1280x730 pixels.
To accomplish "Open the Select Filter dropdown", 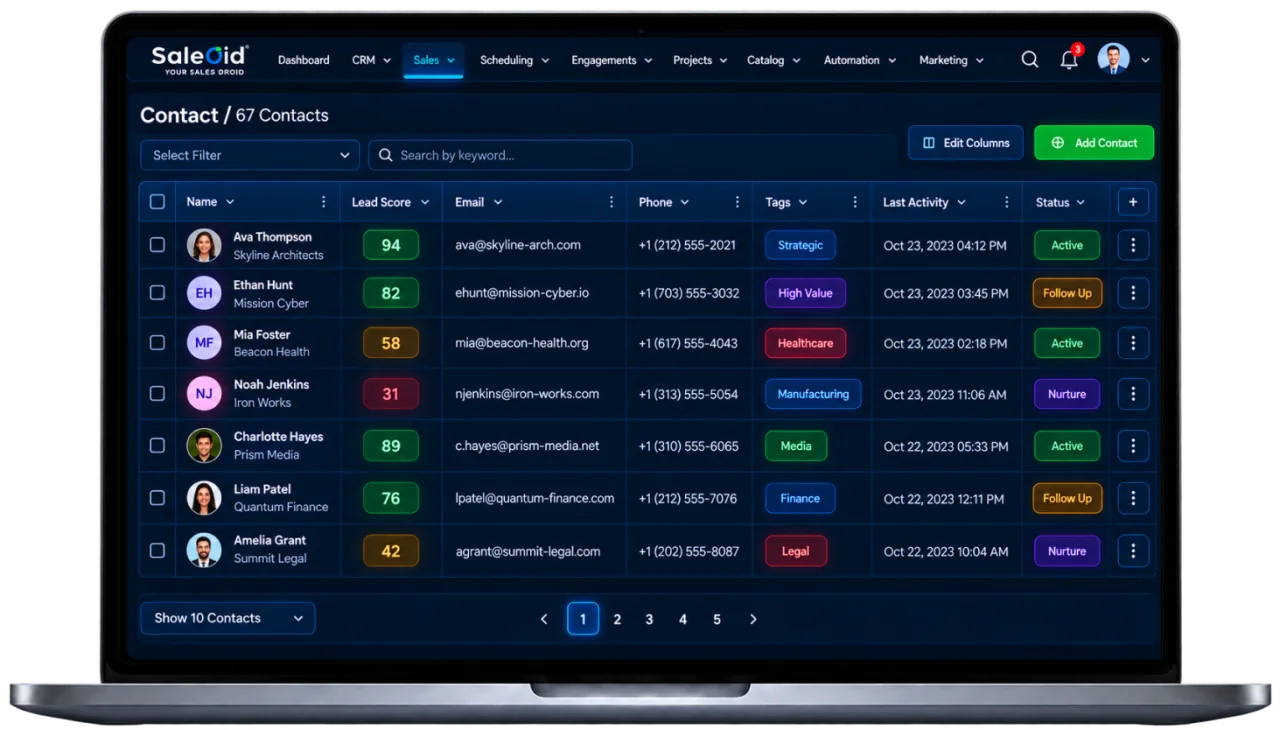I will (x=250, y=155).
